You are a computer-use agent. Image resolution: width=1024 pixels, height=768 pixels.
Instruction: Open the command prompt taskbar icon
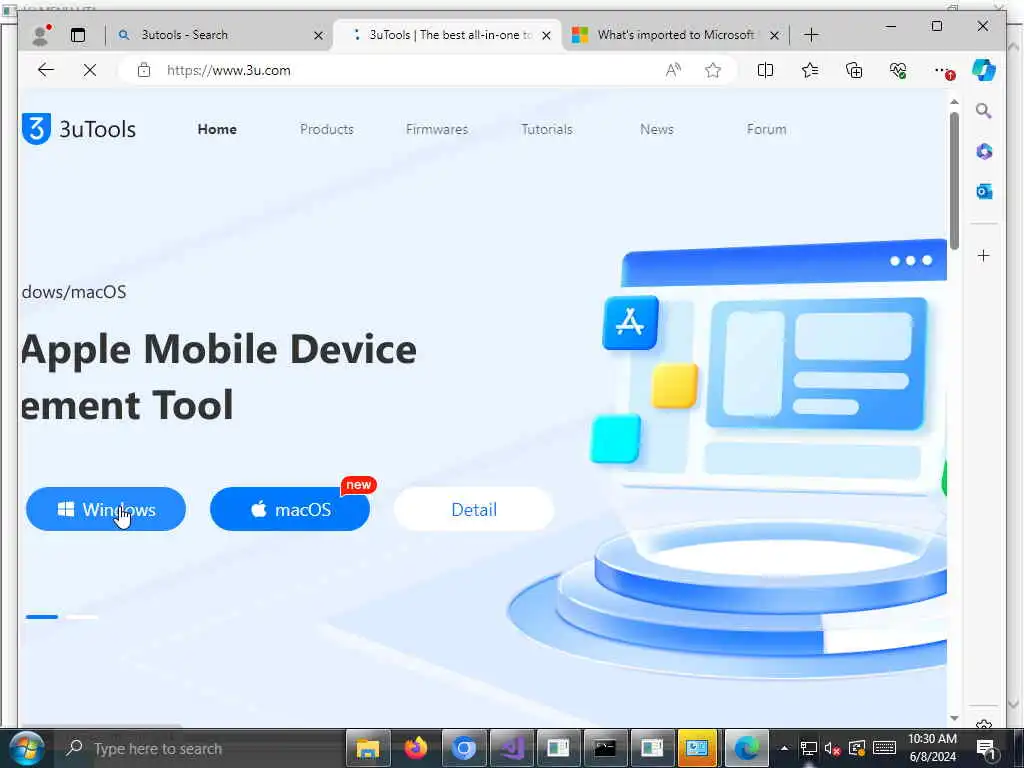(x=605, y=748)
